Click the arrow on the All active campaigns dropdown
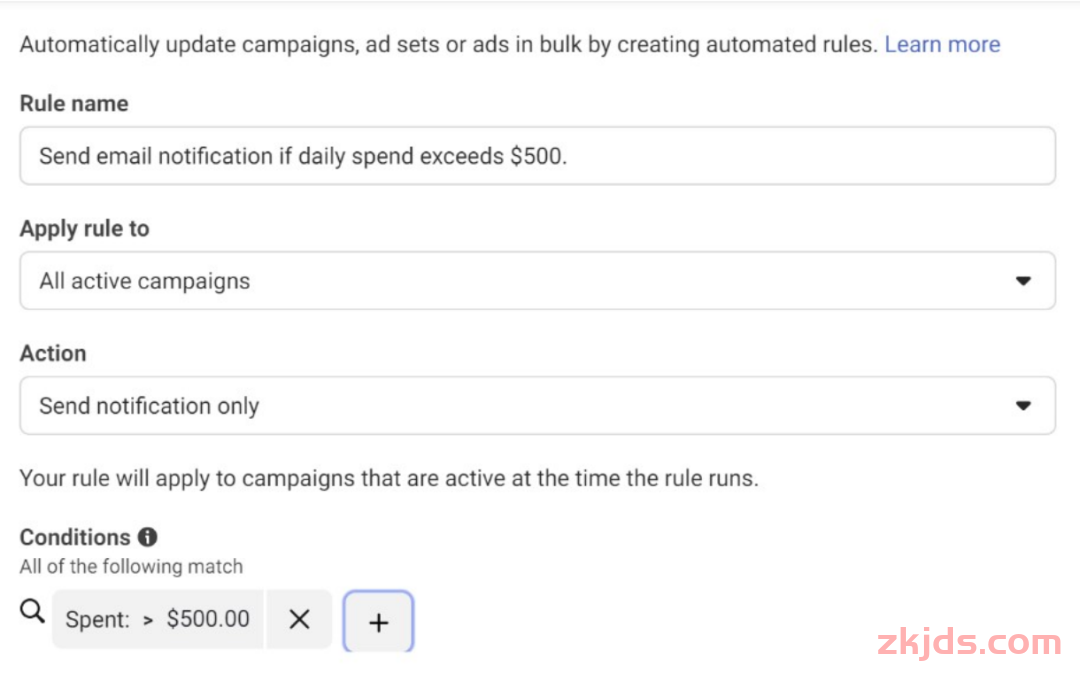Image resolution: width=1080 pixels, height=674 pixels. [1023, 281]
